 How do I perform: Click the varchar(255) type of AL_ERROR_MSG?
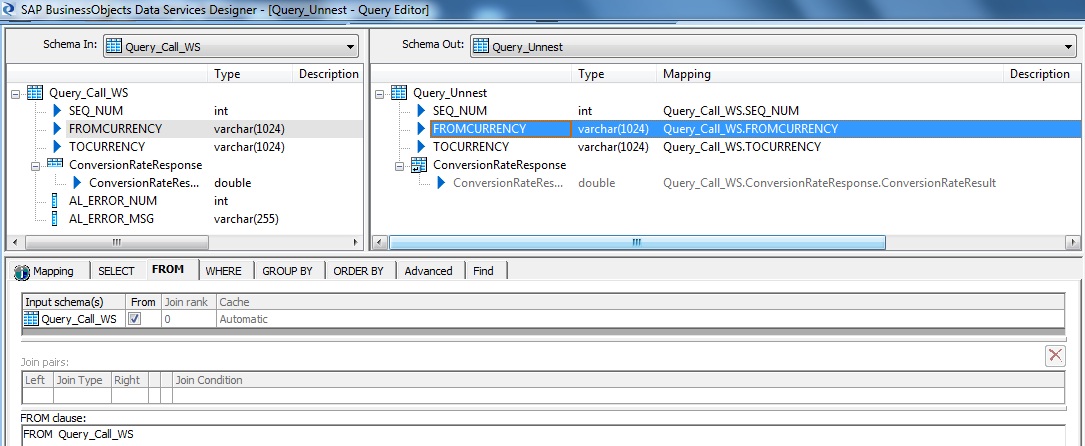click(x=246, y=219)
